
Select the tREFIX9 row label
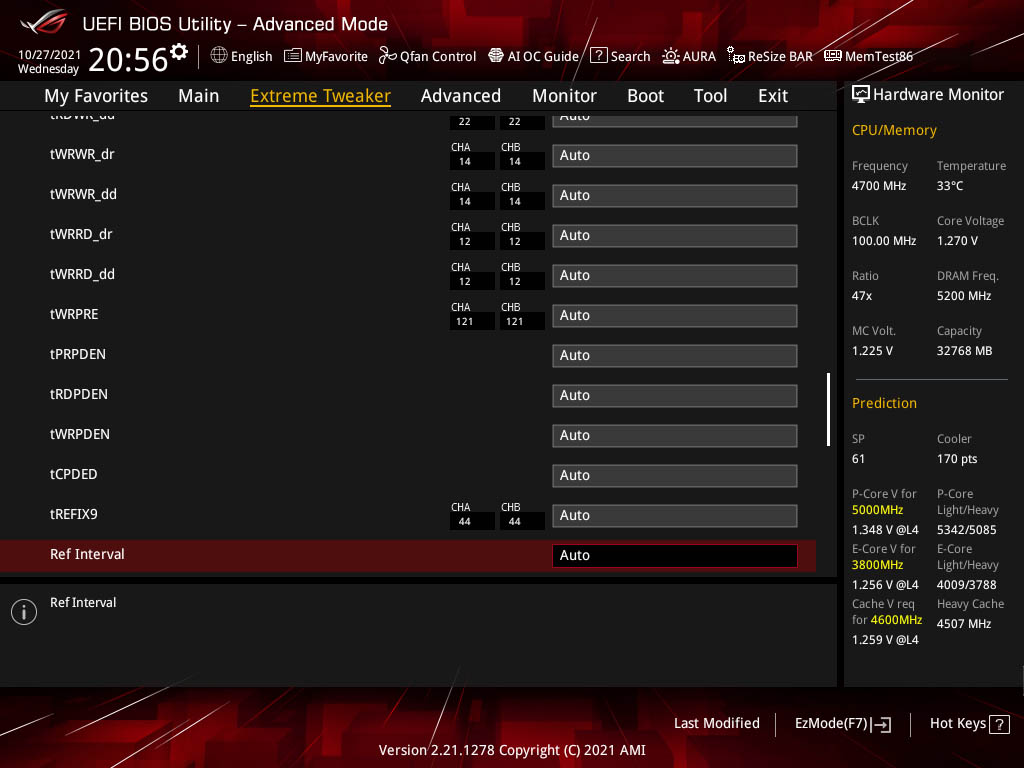74,514
